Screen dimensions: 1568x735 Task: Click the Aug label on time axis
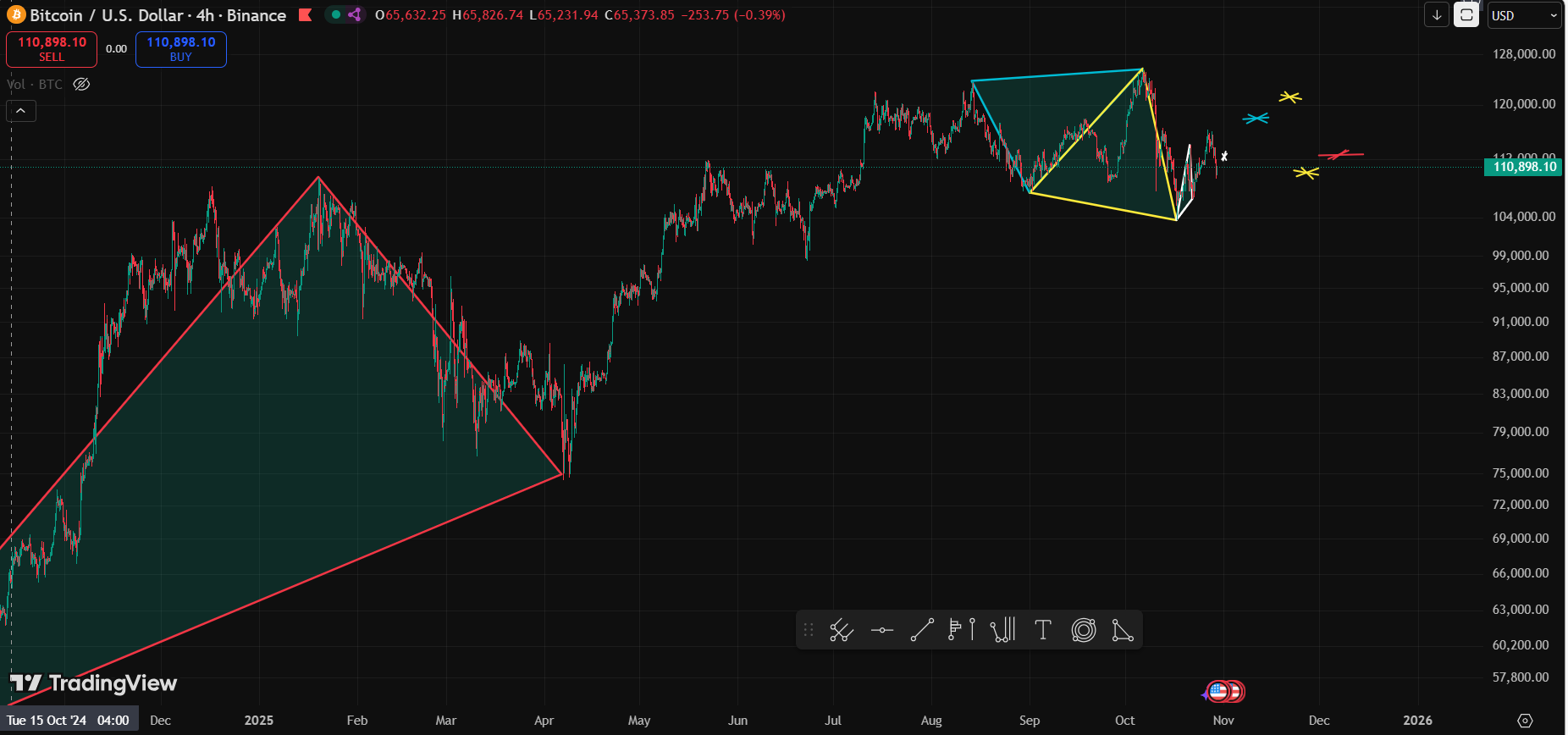coord(931,721)
